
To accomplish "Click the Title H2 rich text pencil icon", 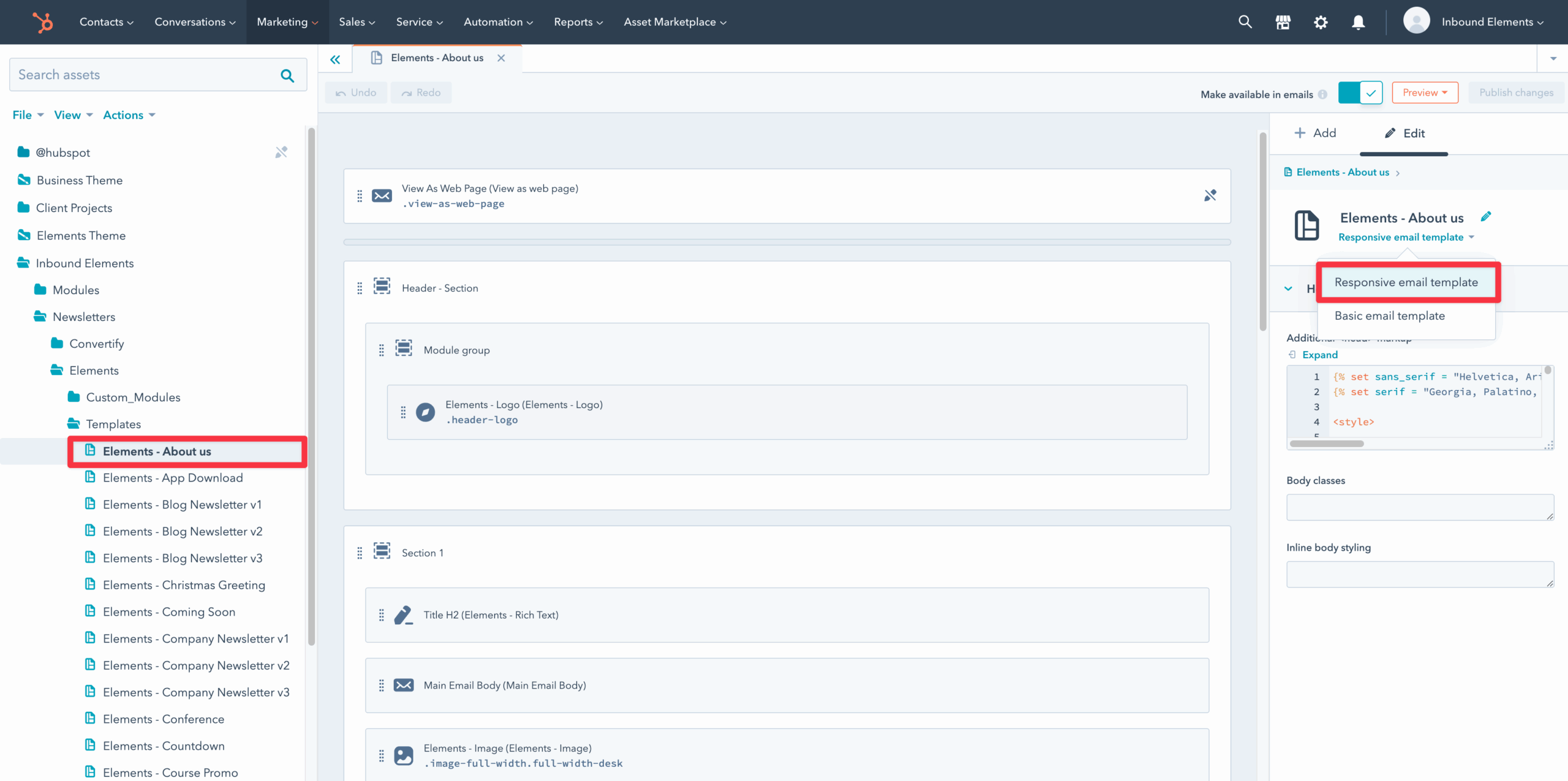I will coord(404,615).
